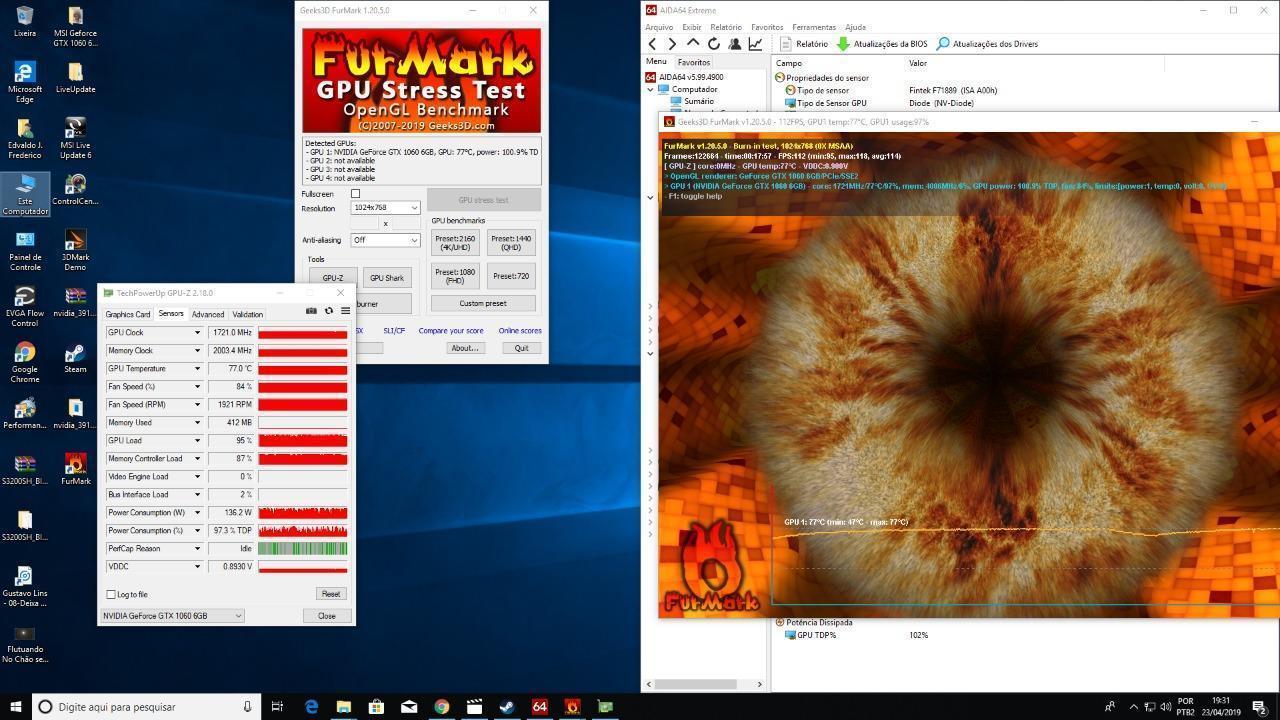This screenshot has height=720, width=1280.
Task: Click AIDA64 graph toolbar icon
Action: (755, 44)
